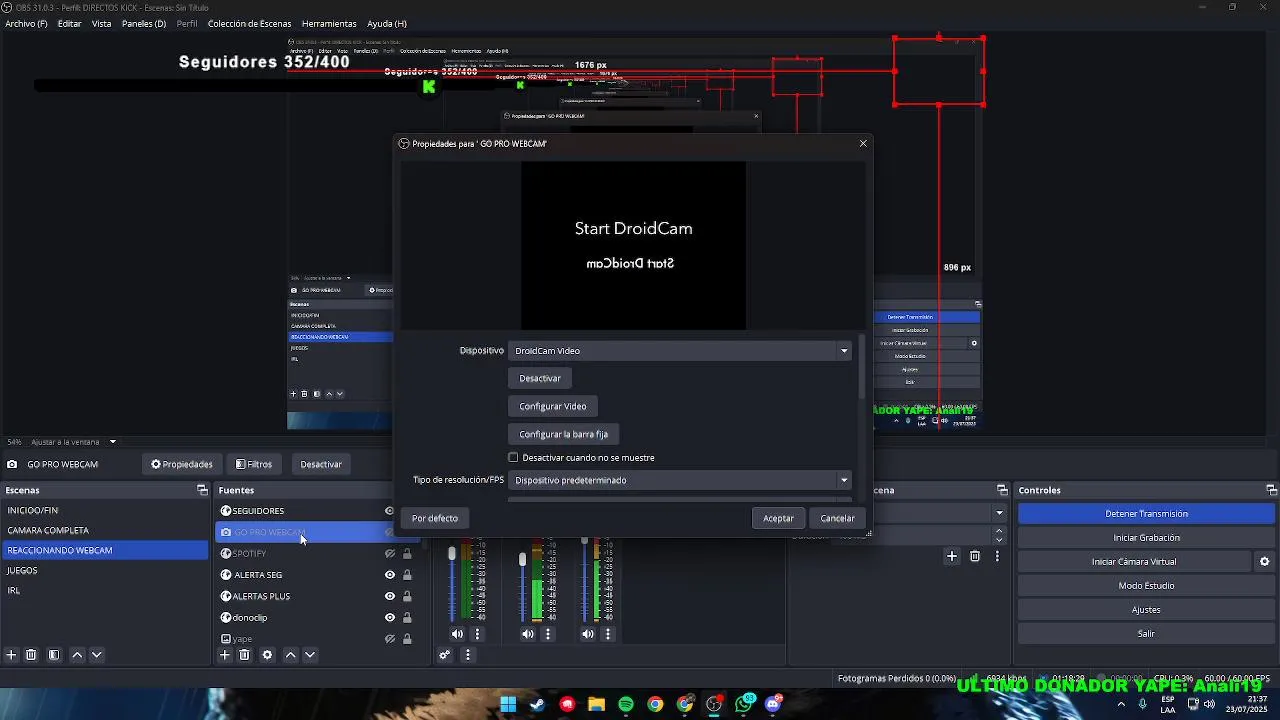Screen dimensions: 1280x720
Task: Enable 'Desactivar cuando no se muestre' checkbox
Action: pos(513,458)
